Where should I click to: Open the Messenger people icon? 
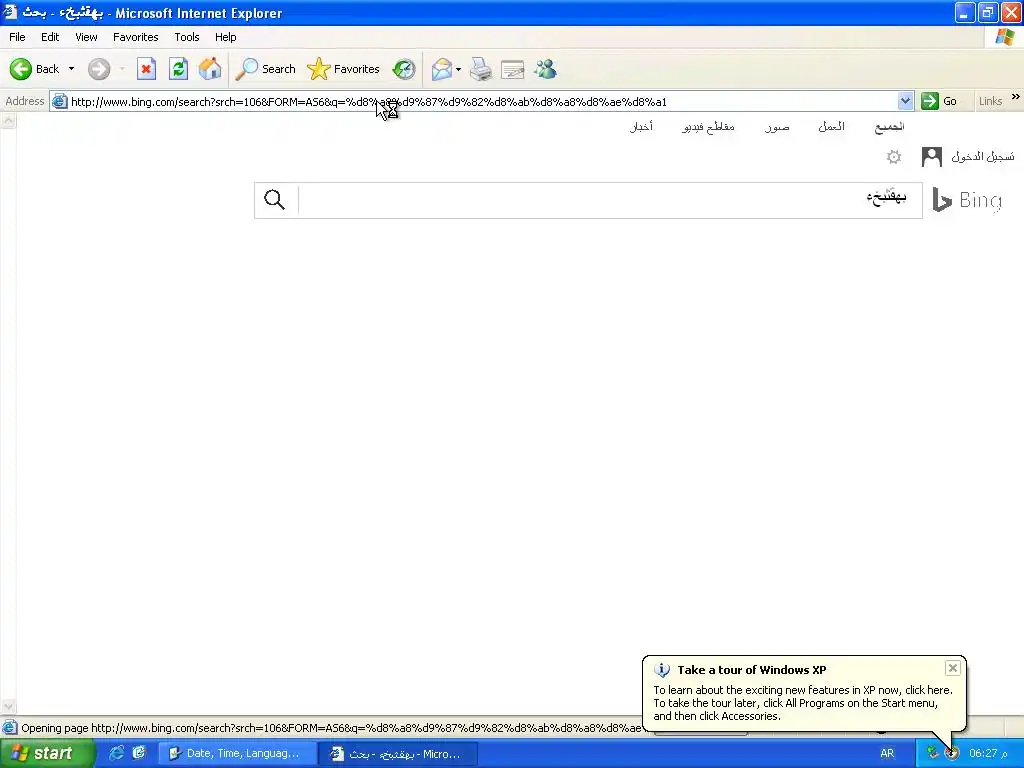coord(545,69)
